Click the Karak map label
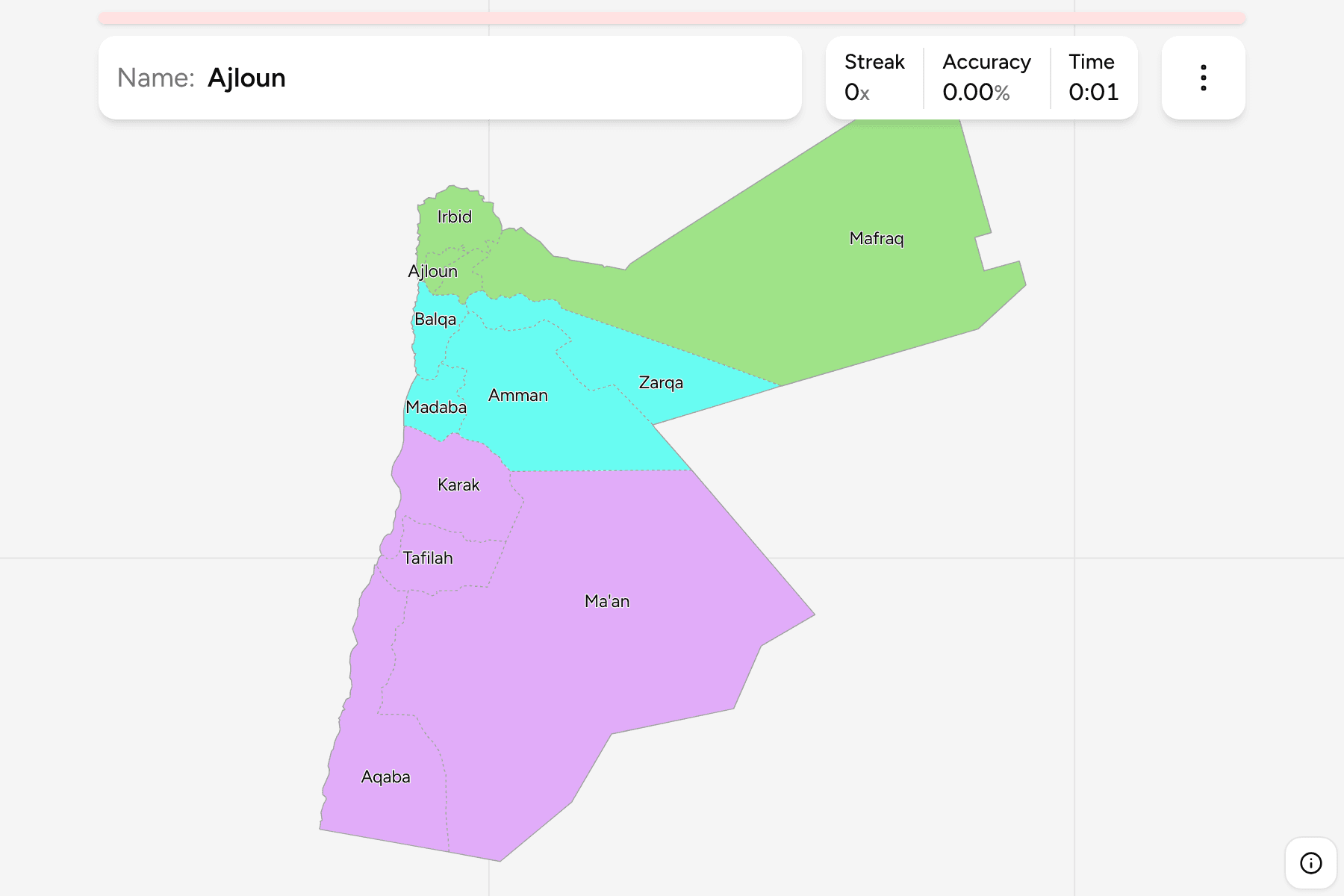 (458, 485)
